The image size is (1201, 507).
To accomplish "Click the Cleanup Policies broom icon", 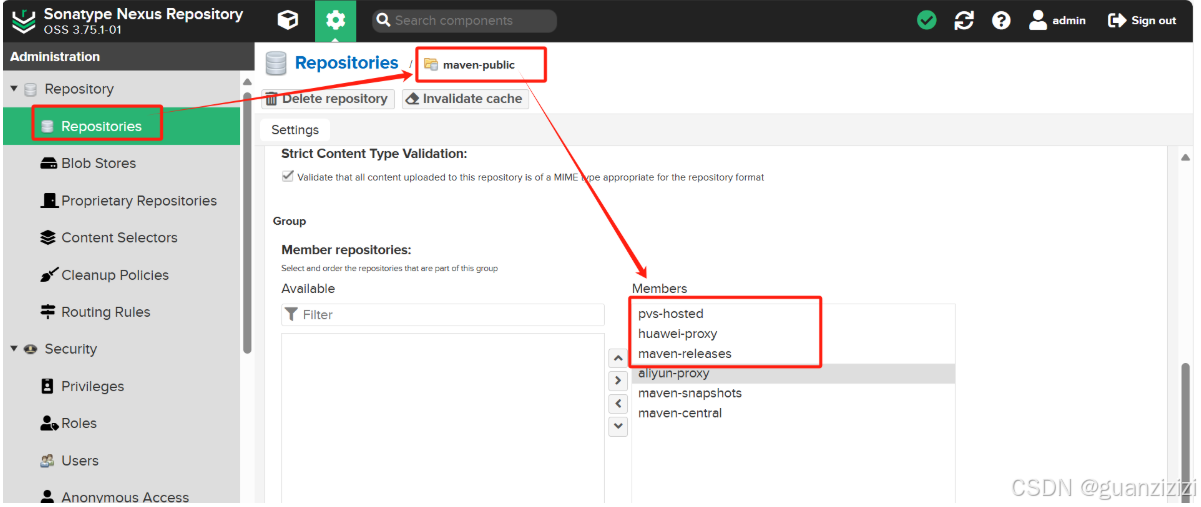I will pyautogui.click(x=48, y=275).
